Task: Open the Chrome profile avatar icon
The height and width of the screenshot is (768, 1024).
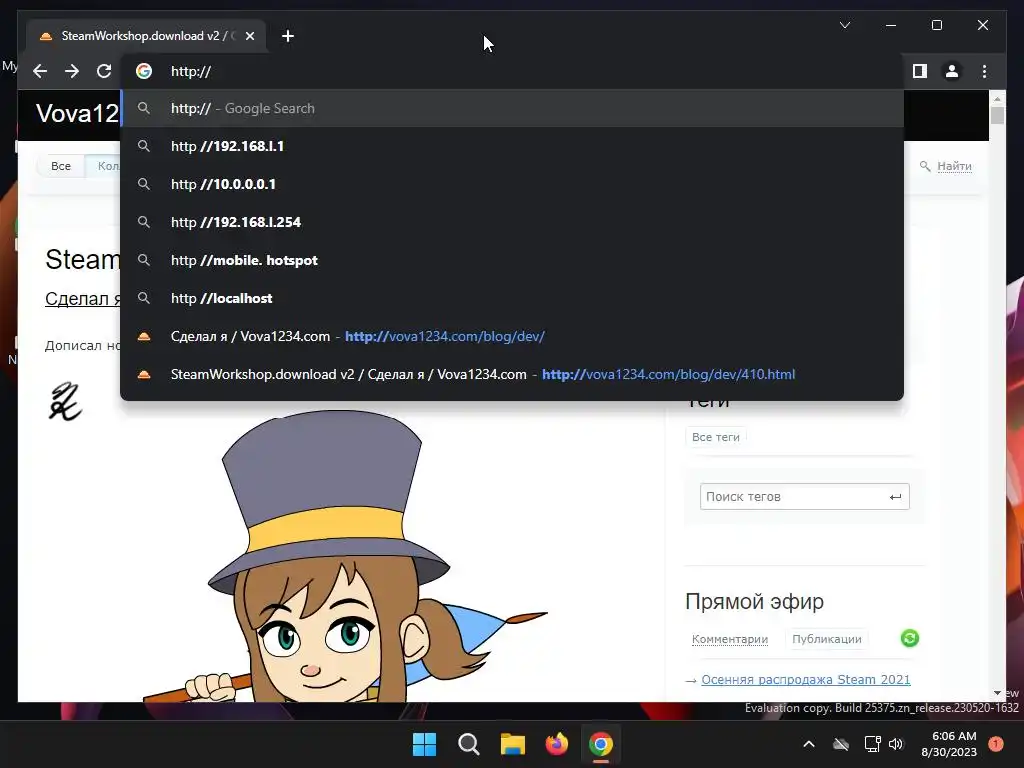Action: point(952,71)
